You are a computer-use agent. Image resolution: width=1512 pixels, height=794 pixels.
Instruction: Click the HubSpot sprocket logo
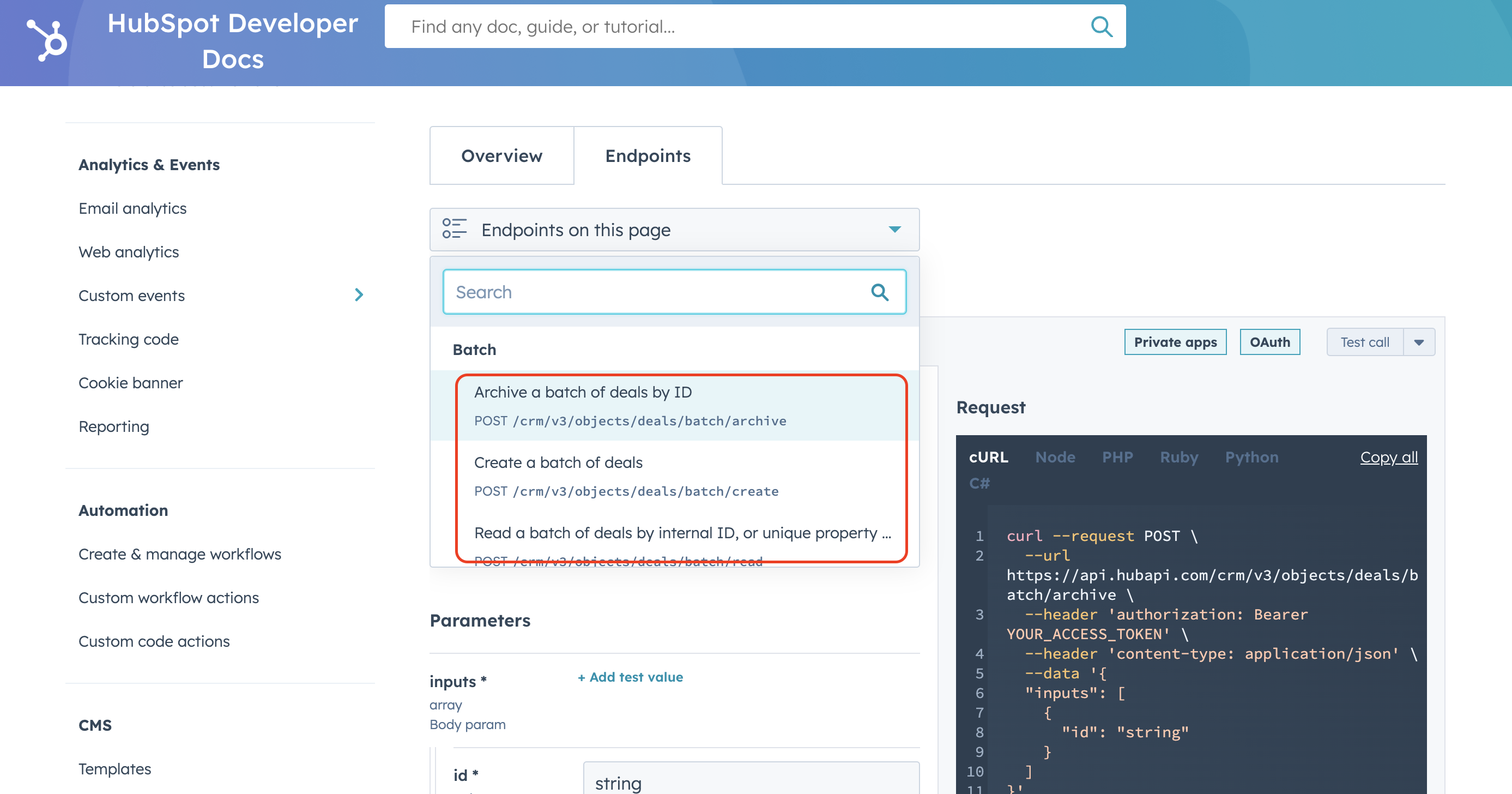pos(46,40)
